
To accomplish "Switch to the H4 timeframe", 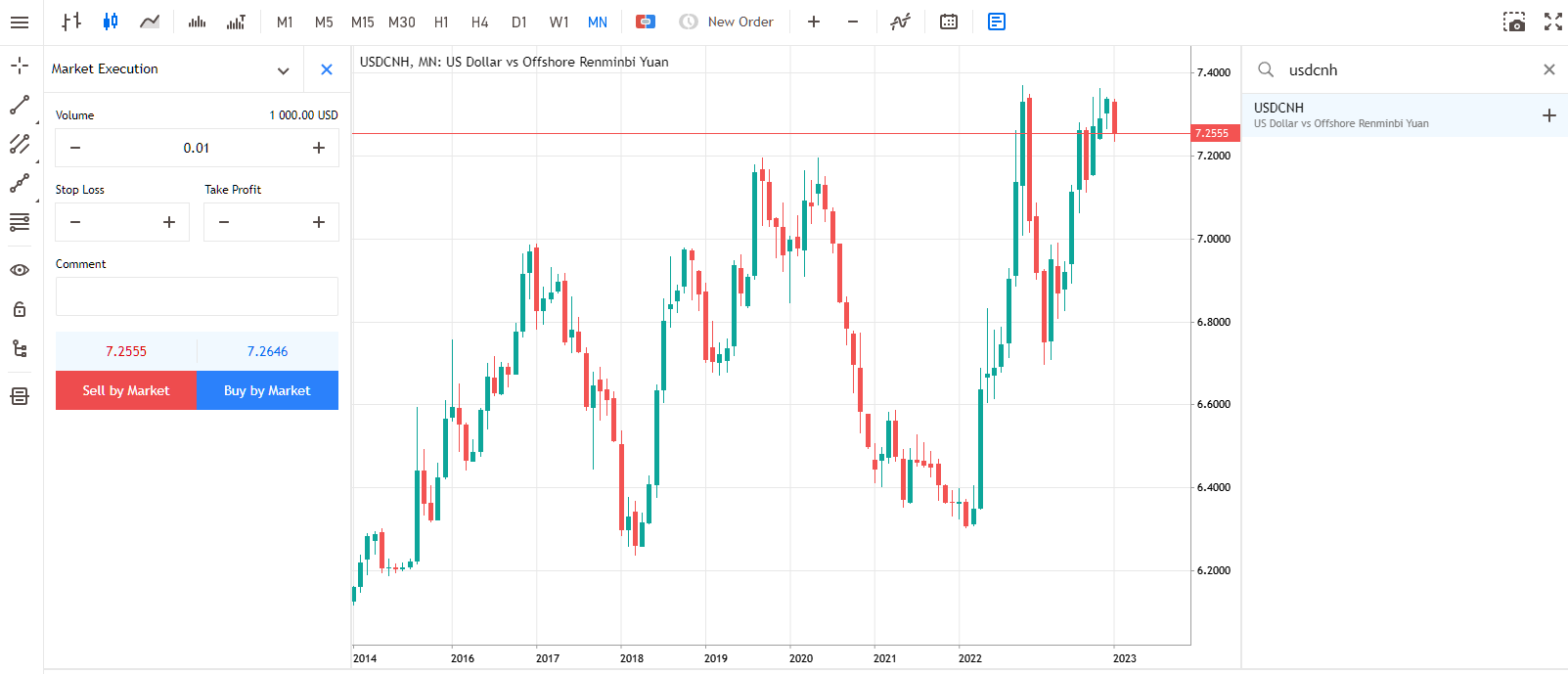I will click(479, 22).
